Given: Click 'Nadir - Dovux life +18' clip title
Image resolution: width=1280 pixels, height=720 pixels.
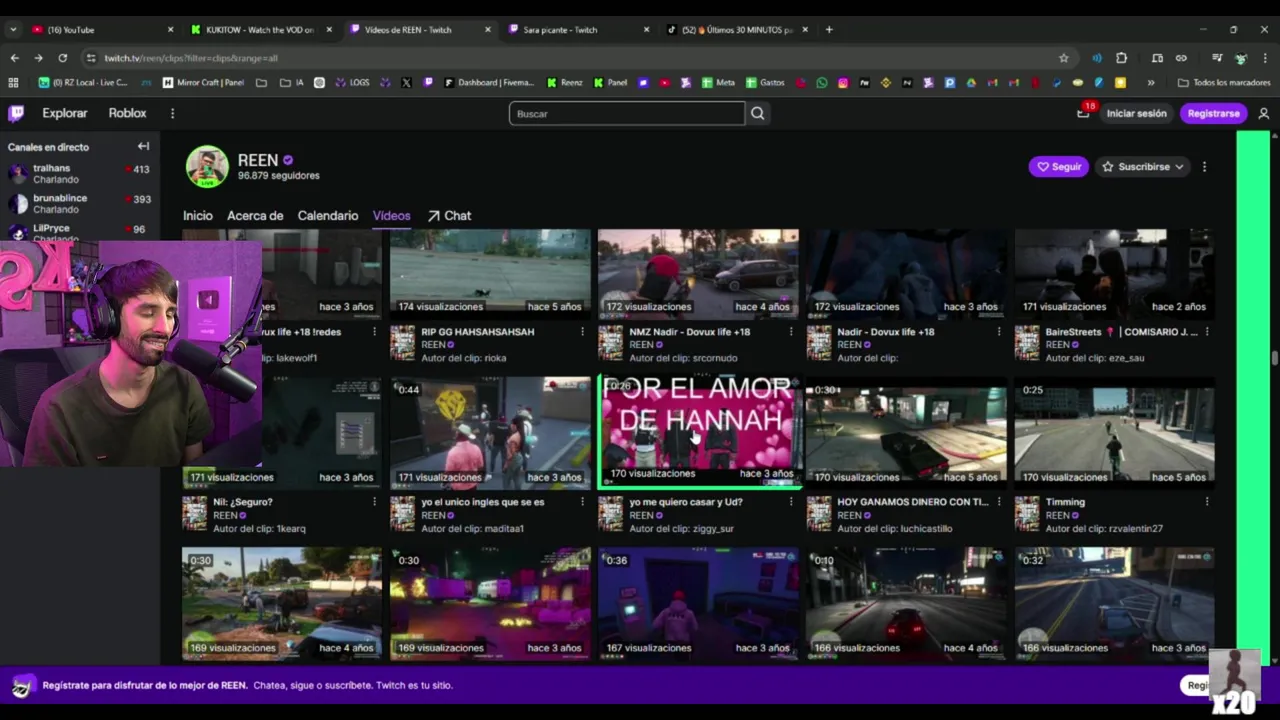Looking at the screenshot, I should point(886,332).
